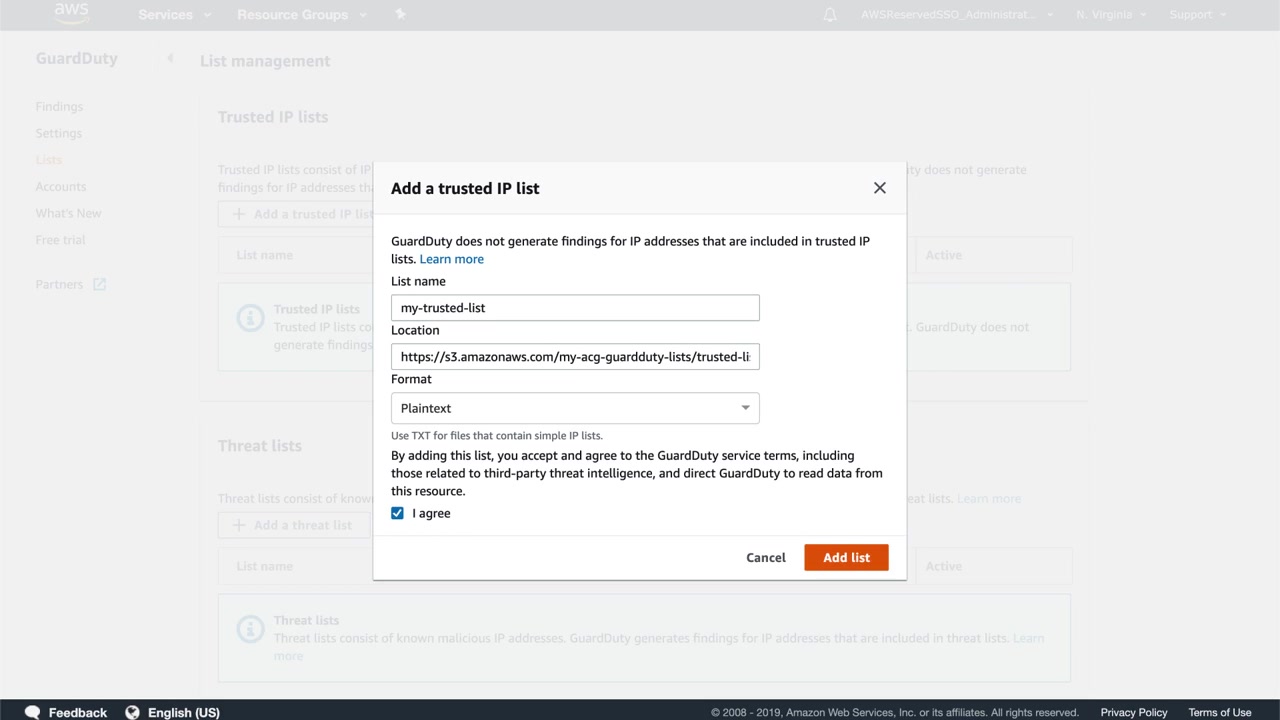The height and width of the screenshot is (720, 1280).
Task: Click the Partners external link icon
Action: (100, 285)
